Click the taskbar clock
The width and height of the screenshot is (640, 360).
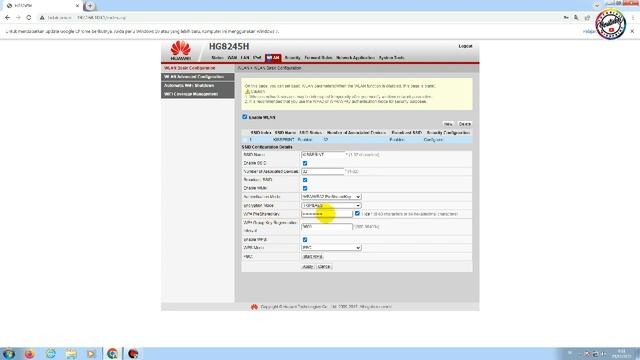622,354
